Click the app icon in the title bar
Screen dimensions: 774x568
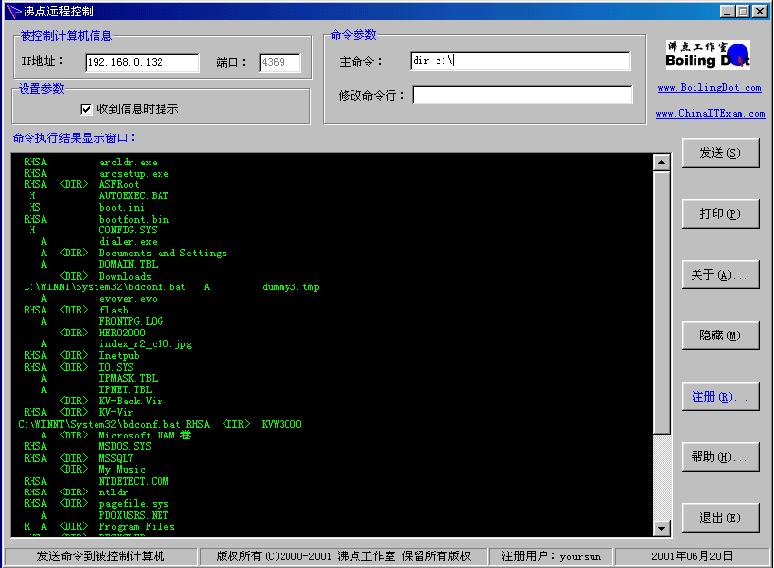point(14,11)
